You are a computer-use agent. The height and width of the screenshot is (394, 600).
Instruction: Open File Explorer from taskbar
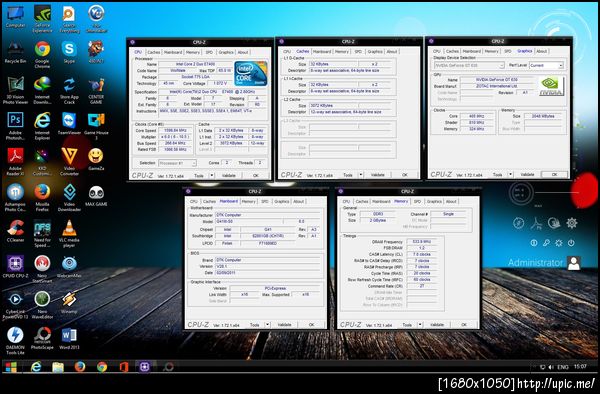[58, 367]
